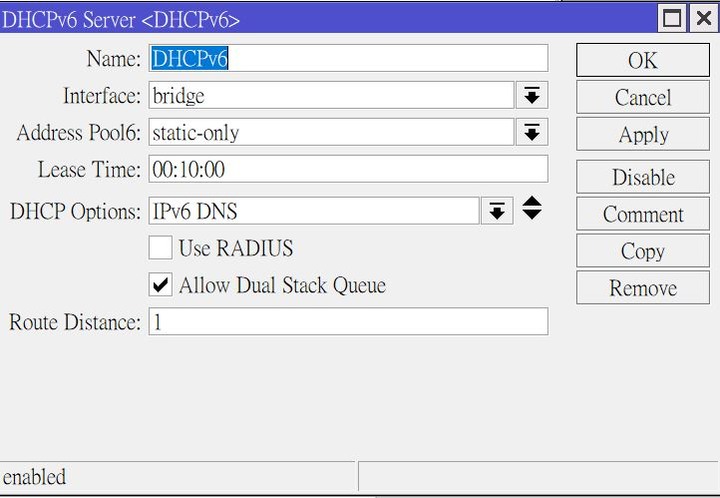The image size is (720, 498).
Task: Apply the DHCPv6 server settings
Action: click(643, 134)
